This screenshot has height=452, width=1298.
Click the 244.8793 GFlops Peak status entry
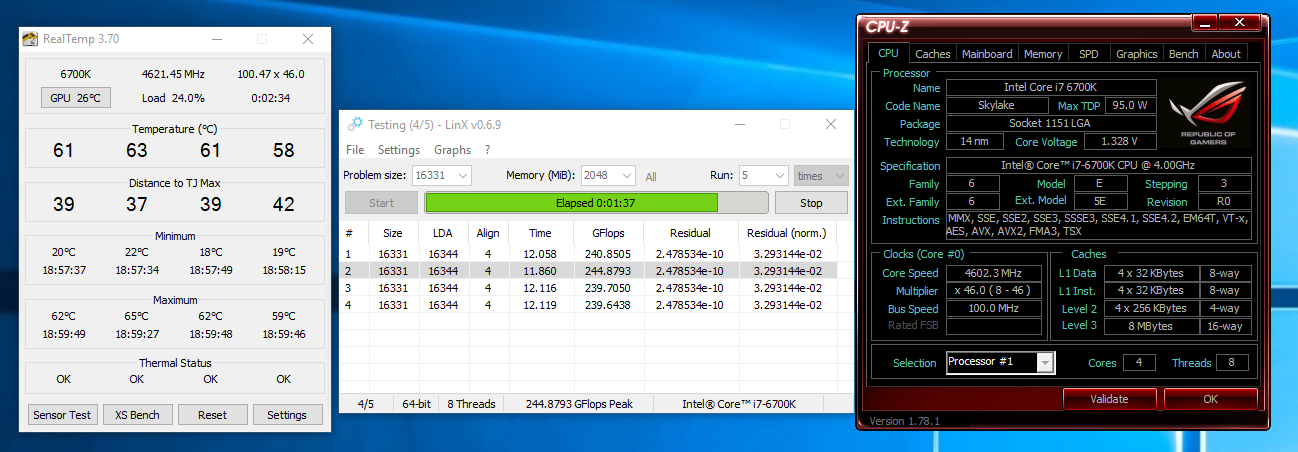pos(577,404)
